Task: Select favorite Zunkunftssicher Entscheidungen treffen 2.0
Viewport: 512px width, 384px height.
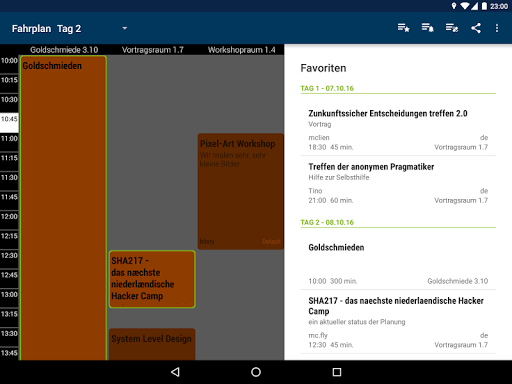Action: 398,130
